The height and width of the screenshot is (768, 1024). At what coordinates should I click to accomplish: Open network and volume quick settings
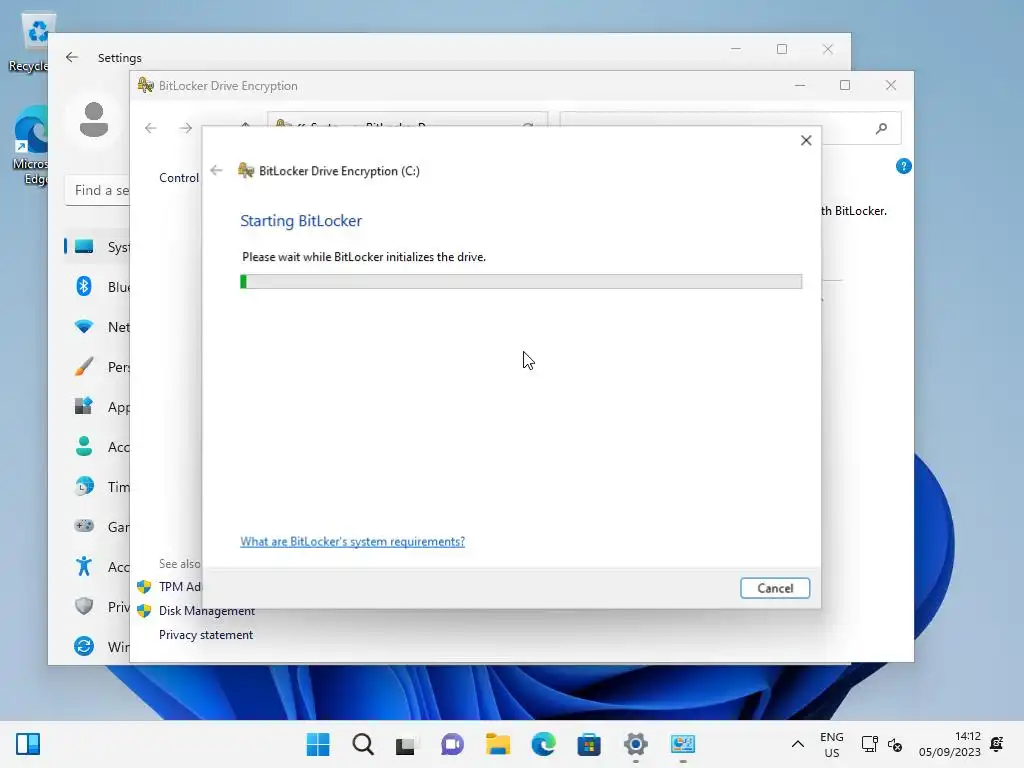[882, 744]
